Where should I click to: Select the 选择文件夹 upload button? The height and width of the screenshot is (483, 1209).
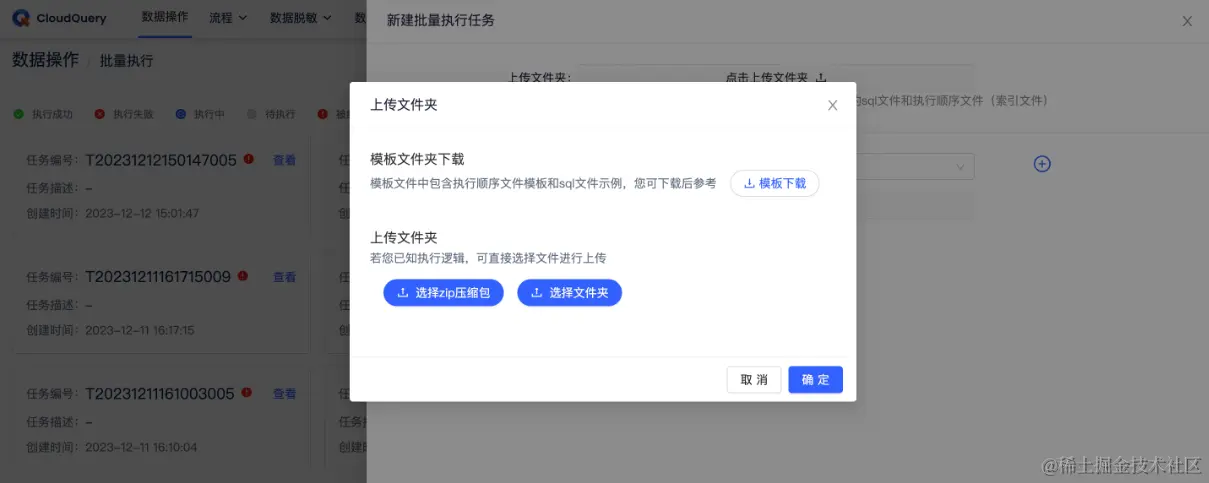pos(569,292)
